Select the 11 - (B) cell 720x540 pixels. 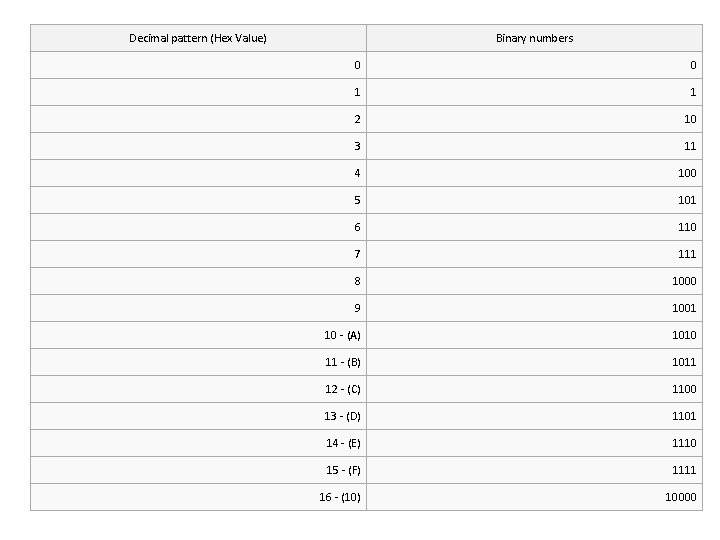pos(198,362)
